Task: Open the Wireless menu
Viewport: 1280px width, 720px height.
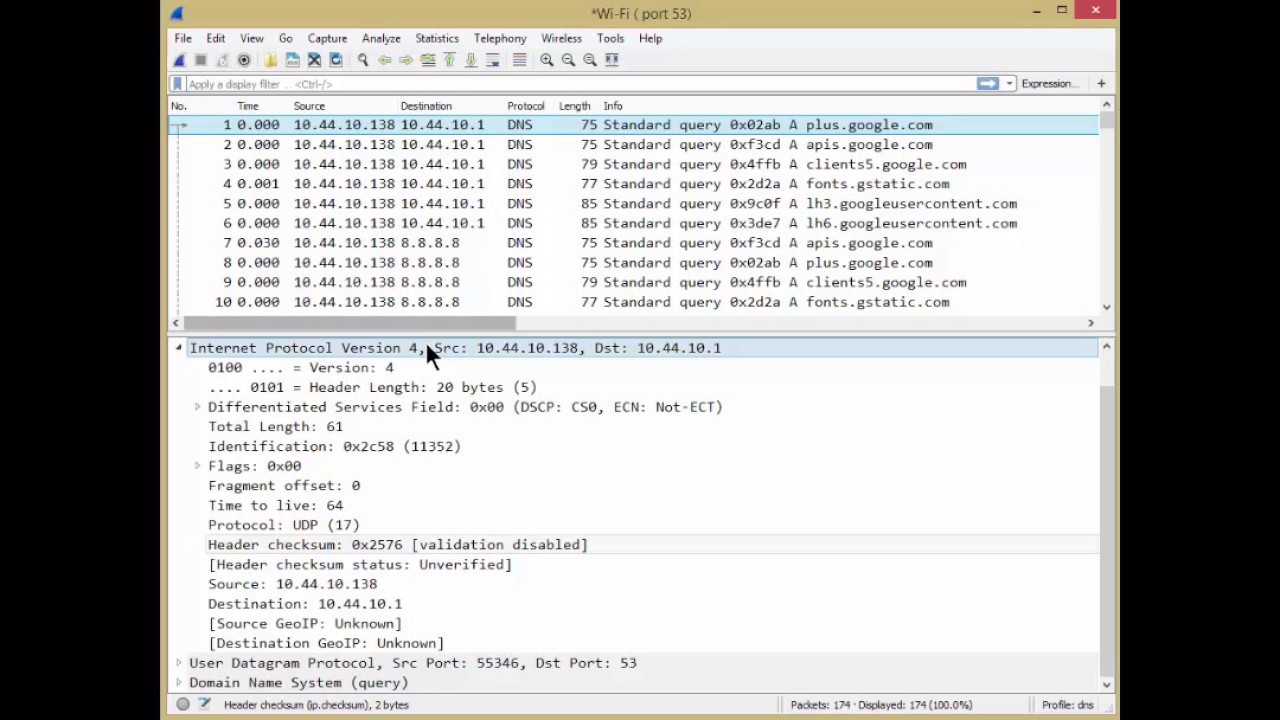Action: pos(561,38)
